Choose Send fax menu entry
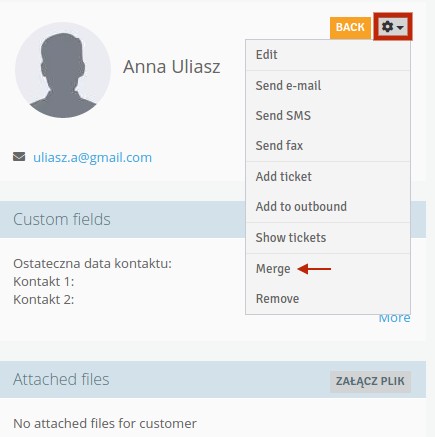The height and width of the screenshot is (437, 435). click(x=328, y=146)
